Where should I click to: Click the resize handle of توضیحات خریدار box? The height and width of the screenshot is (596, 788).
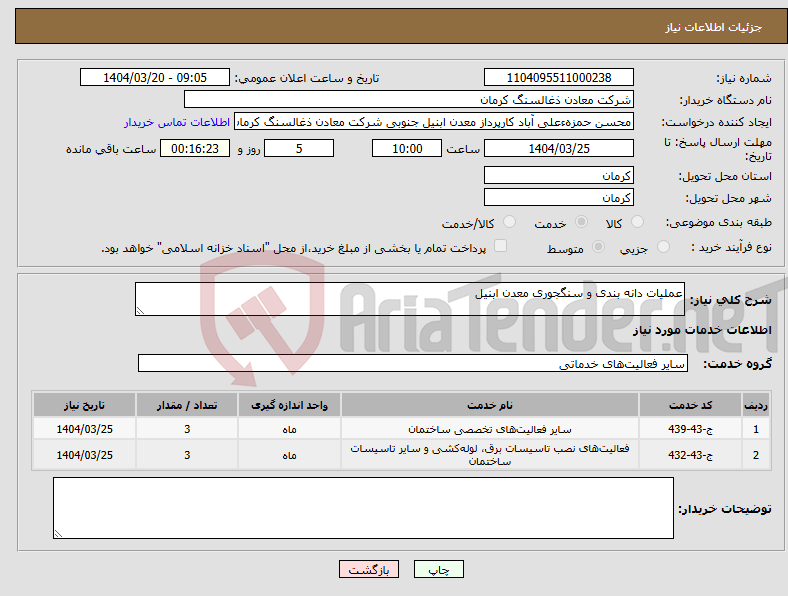pos(58,534)
